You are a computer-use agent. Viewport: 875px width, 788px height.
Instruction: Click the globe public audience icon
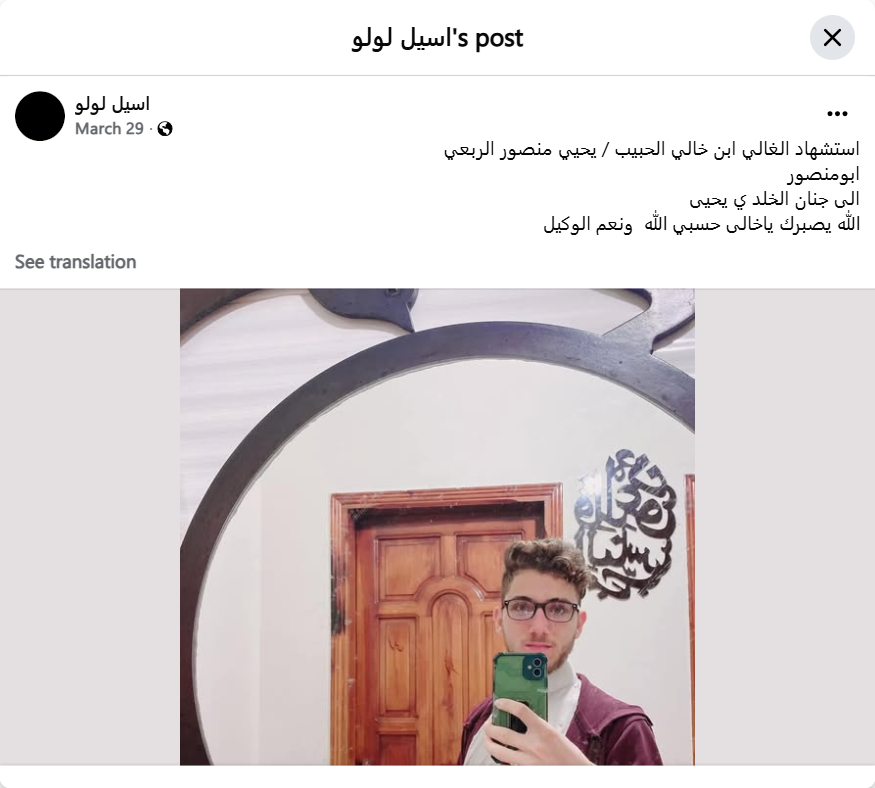pyautogui.click(x=165, y=129)
